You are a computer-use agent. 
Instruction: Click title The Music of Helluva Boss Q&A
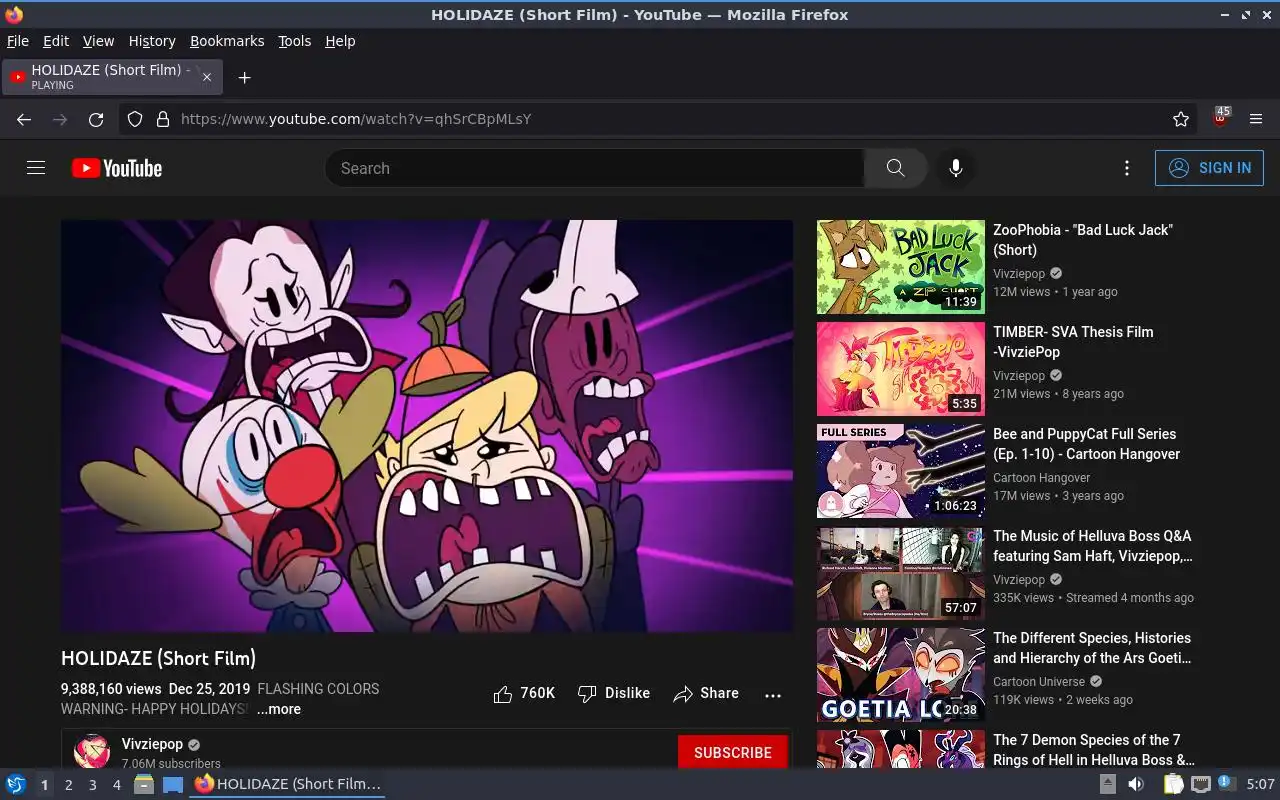1093,546
